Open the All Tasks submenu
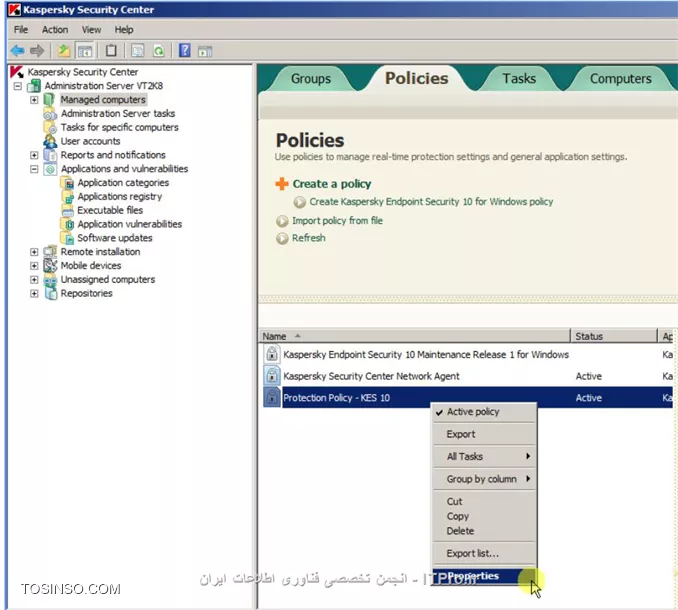Viewport: 678px width, 610px height. [485, 457]
